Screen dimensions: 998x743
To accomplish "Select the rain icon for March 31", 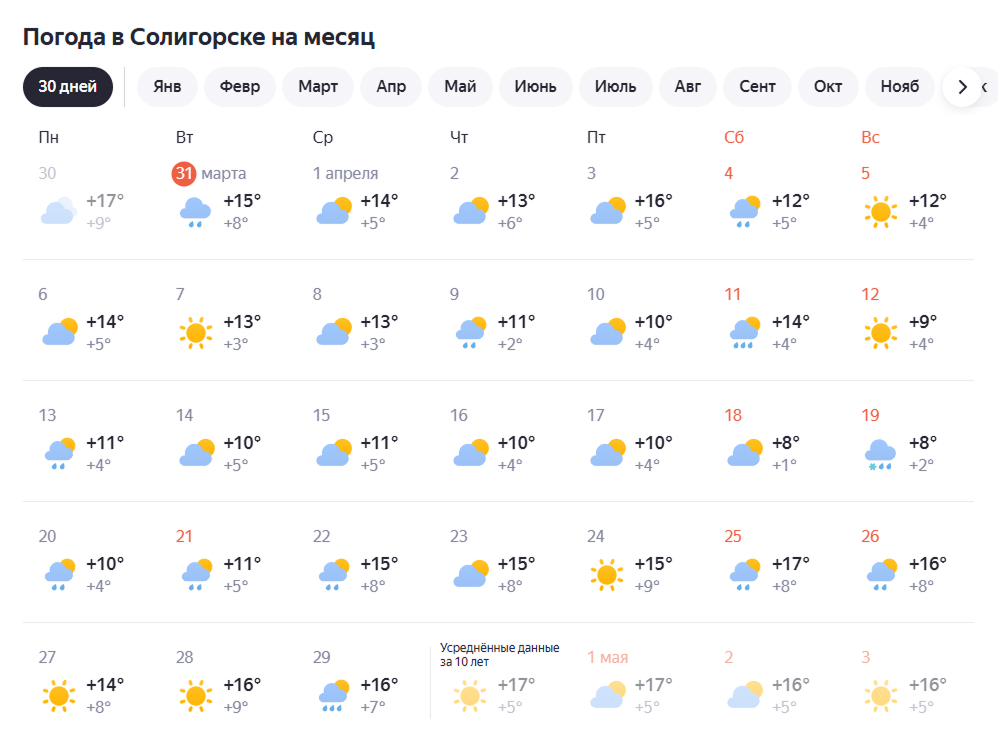I will point(195,210).
